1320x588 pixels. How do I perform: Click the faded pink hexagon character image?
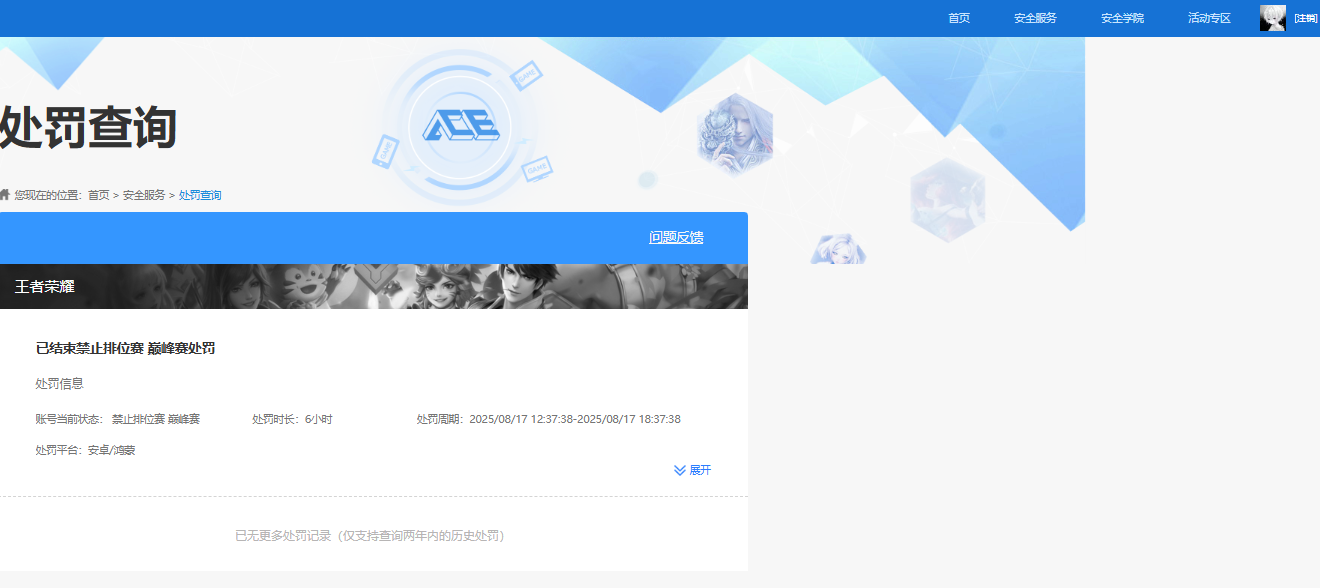tap(947, 200)
